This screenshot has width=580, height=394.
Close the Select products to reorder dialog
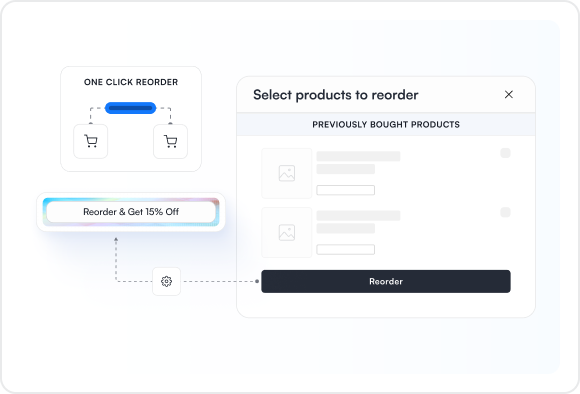tap(509, 95)
